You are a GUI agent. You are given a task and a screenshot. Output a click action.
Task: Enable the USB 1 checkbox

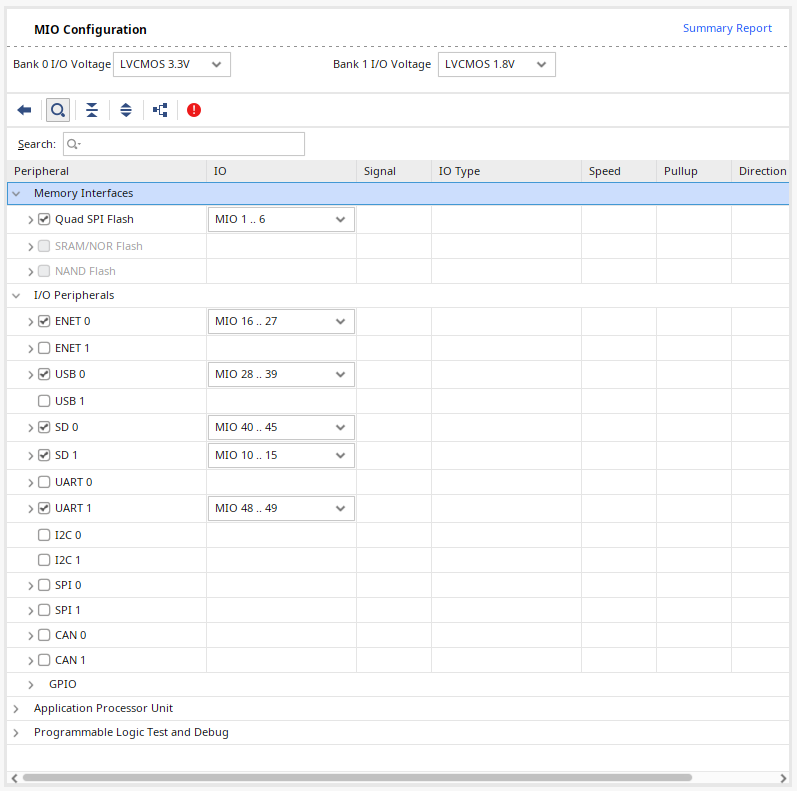(44, 401)
